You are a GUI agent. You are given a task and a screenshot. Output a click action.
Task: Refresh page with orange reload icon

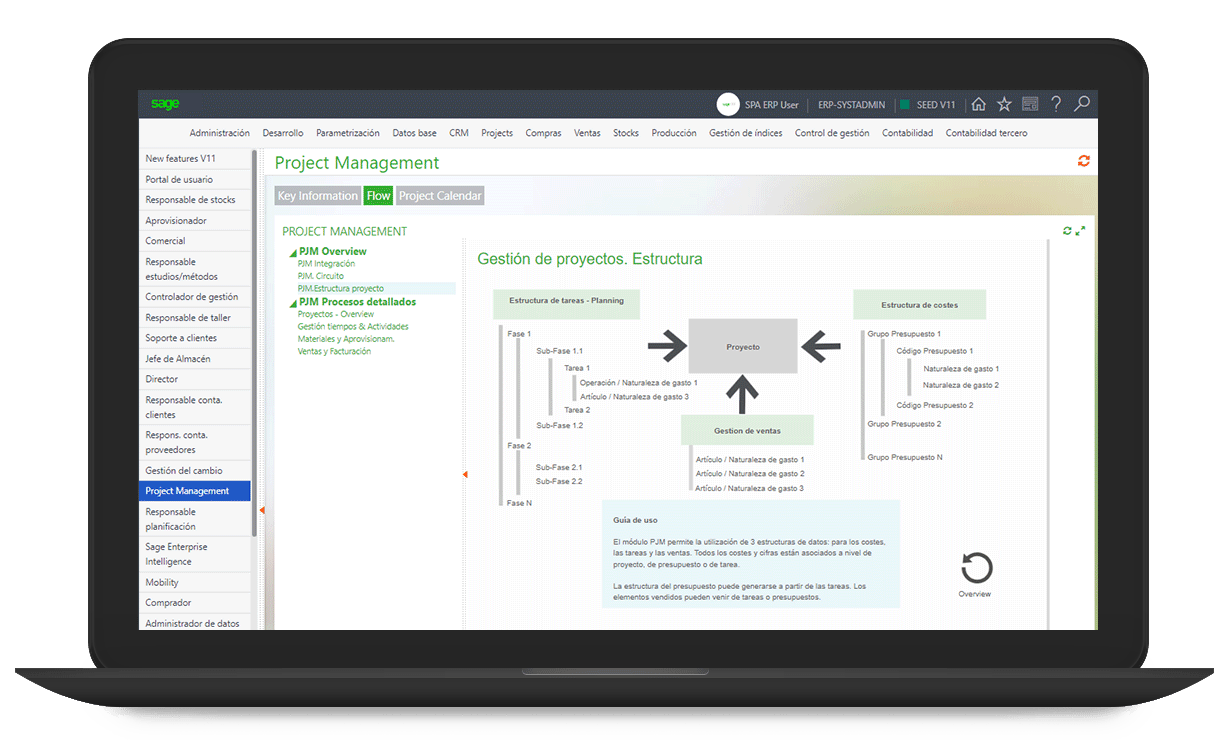(1084, 161)
